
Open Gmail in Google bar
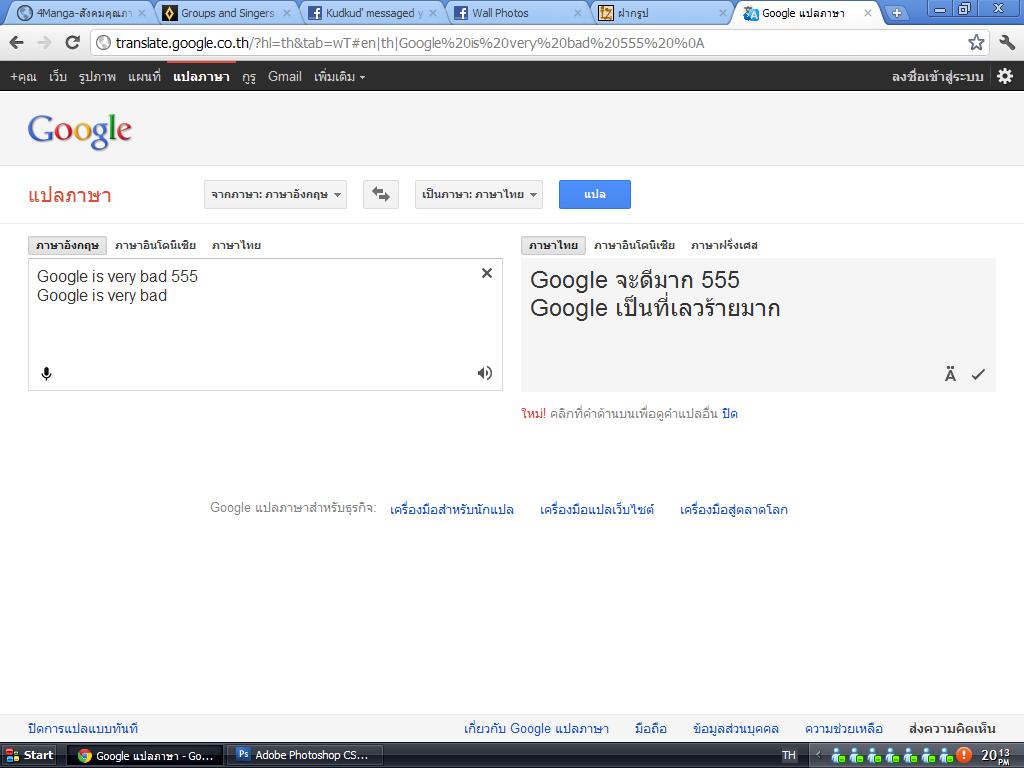285,76
